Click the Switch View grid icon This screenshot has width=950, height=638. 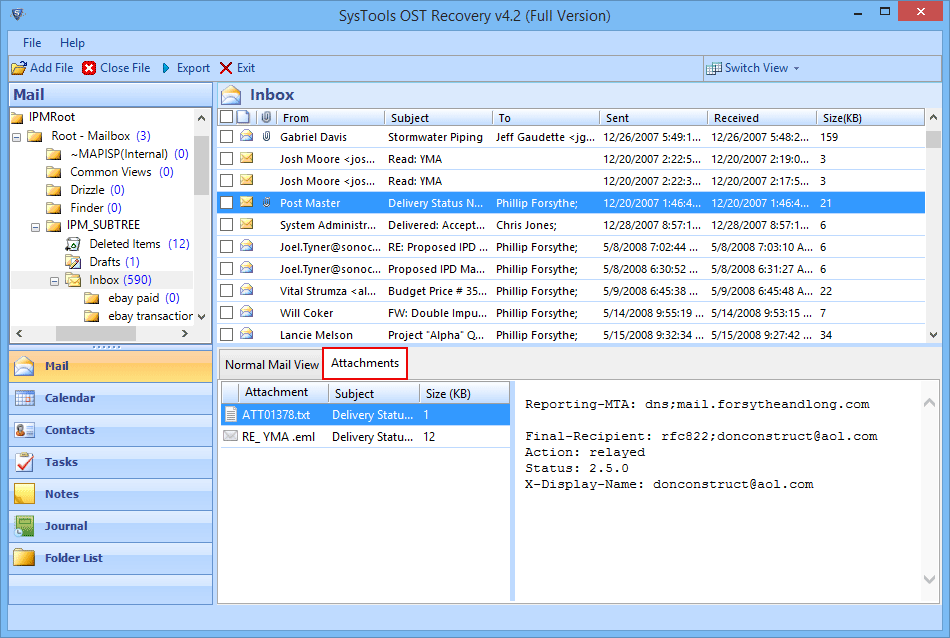(714, 68)
